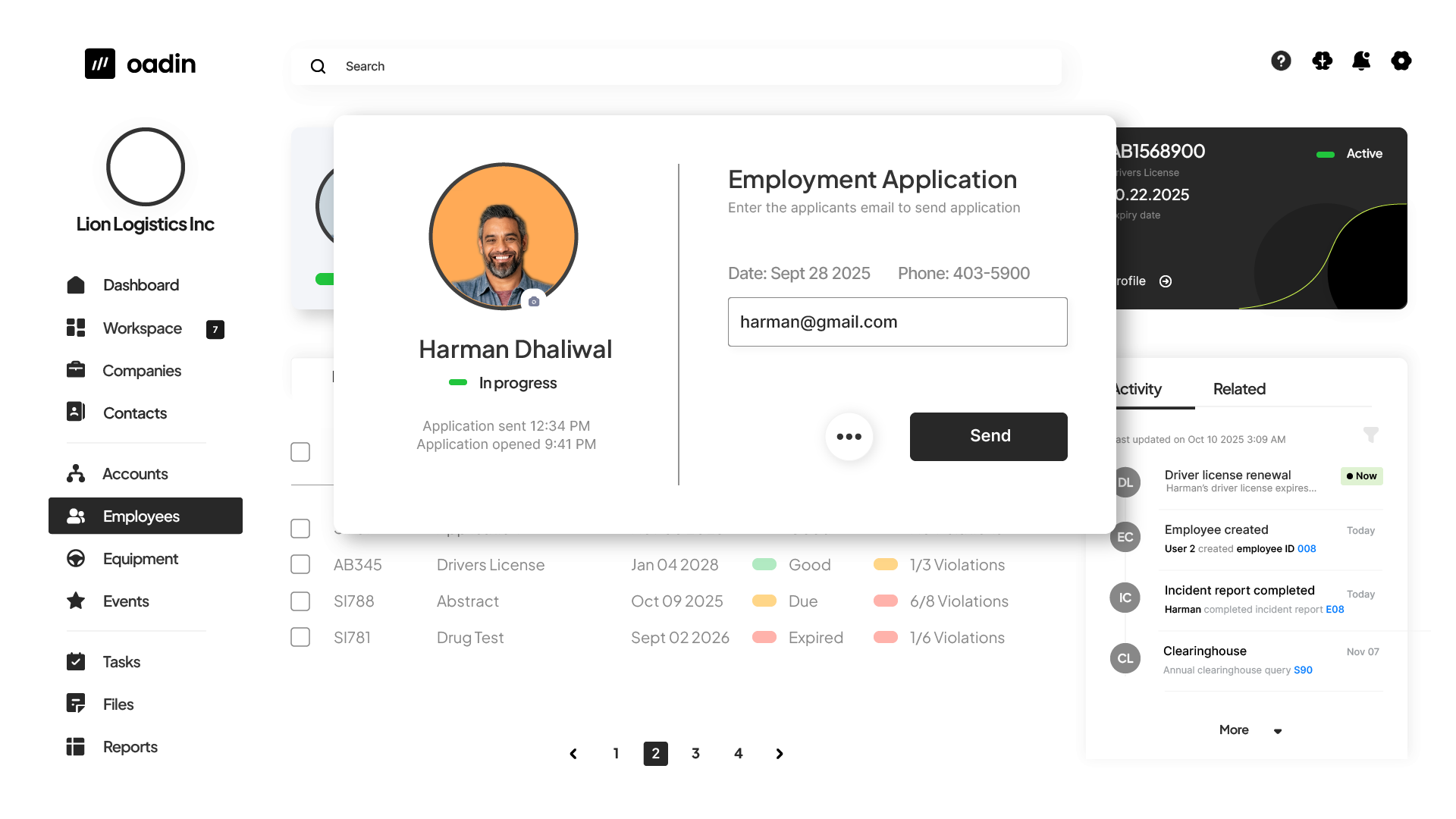1456x819 pixels.
Task: Switch to the Related tab
Action: pos(1238,389)
